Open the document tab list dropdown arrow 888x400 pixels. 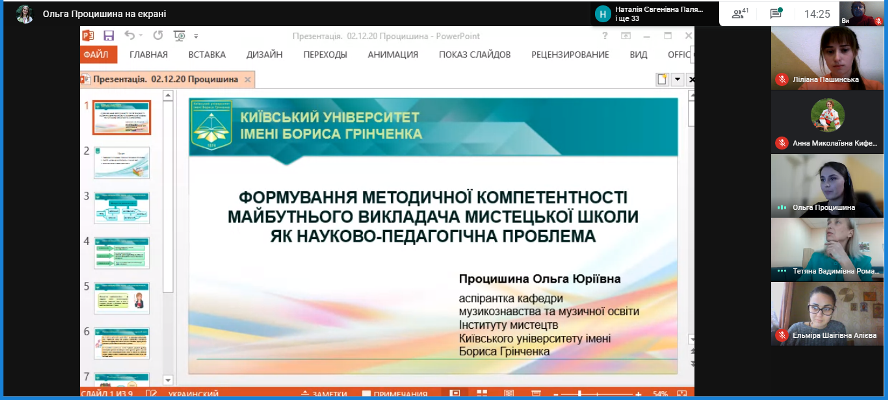[x=677, y=79]
